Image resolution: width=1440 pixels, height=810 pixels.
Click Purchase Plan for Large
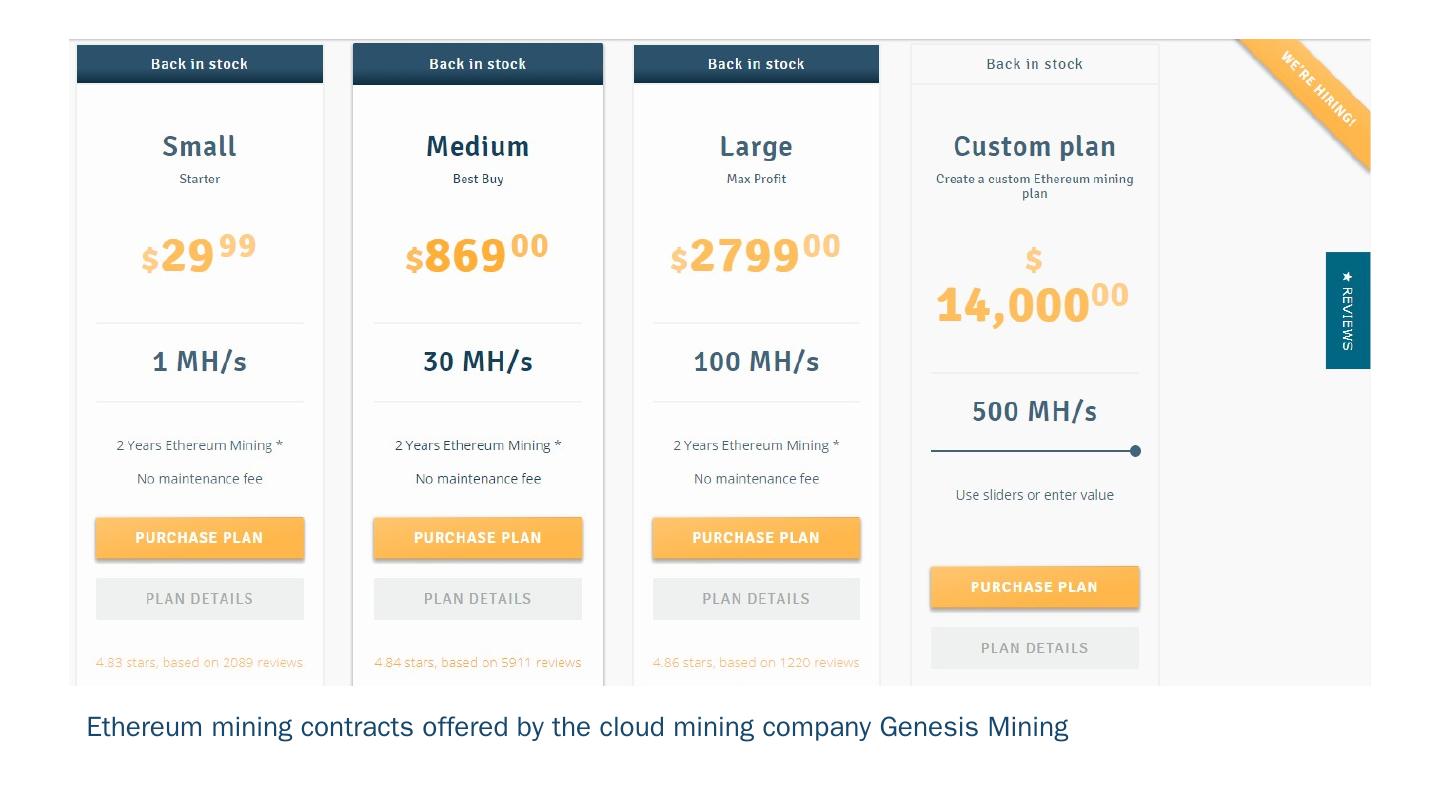pos(756,538)
